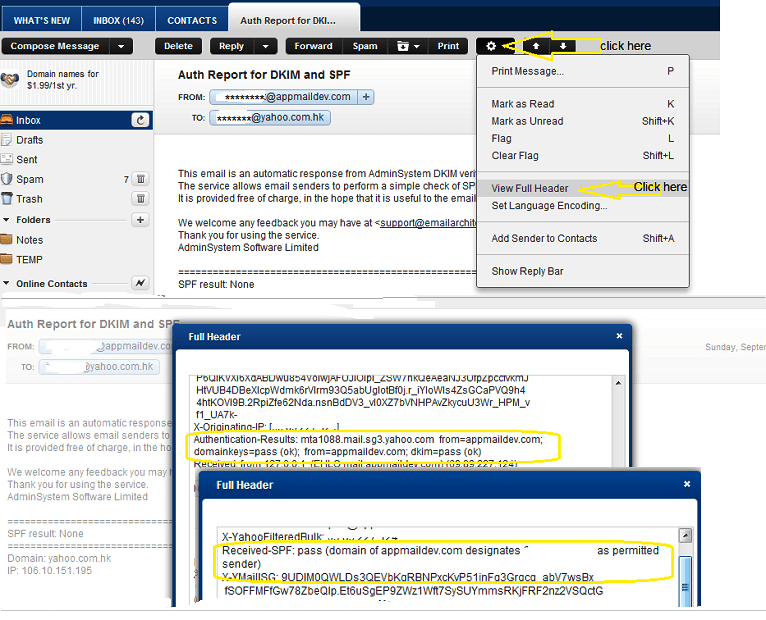Add sender to contacts plus button
766x620 pixels.
(366, 97)
